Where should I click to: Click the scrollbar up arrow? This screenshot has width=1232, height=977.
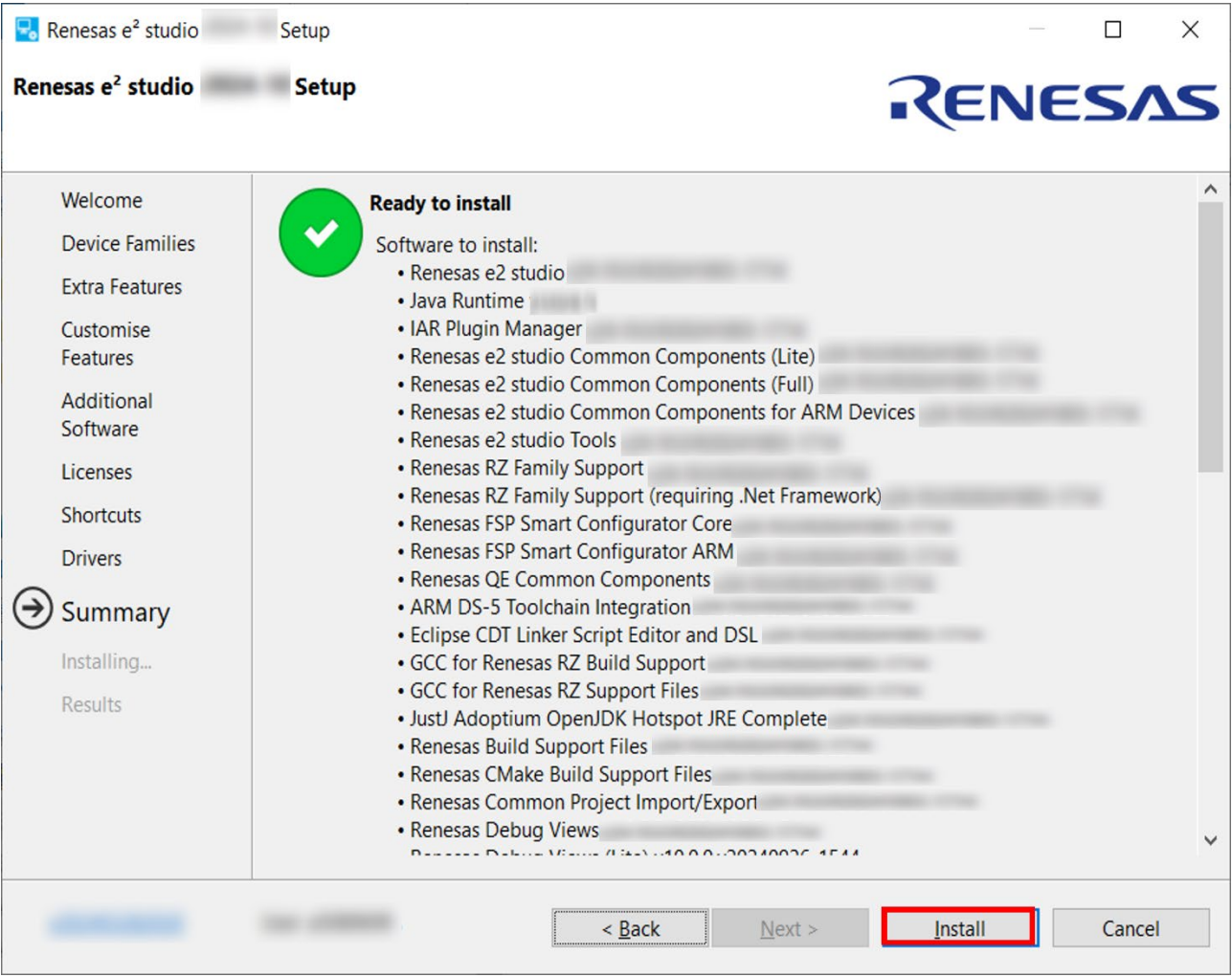click(x=1210, y=189)
